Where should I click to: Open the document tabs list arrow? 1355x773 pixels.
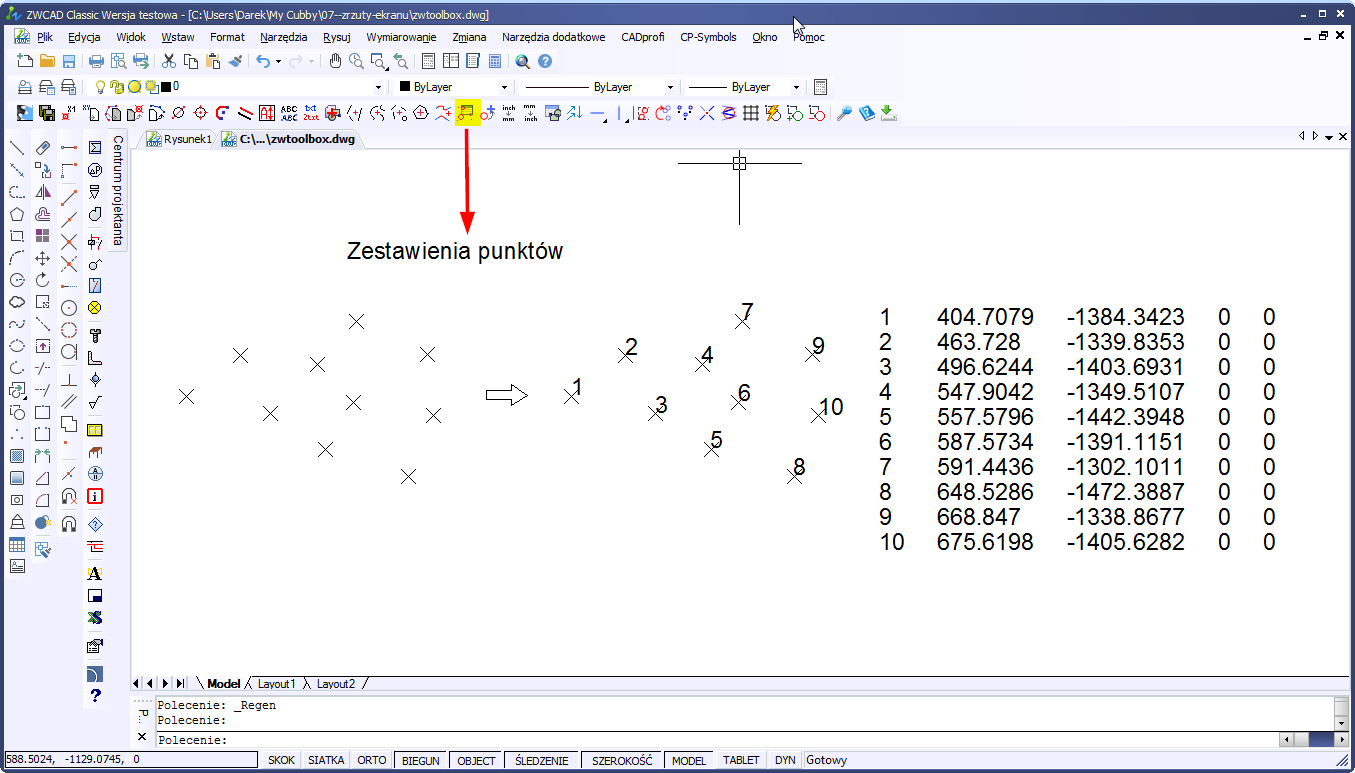pos(1328,138)
